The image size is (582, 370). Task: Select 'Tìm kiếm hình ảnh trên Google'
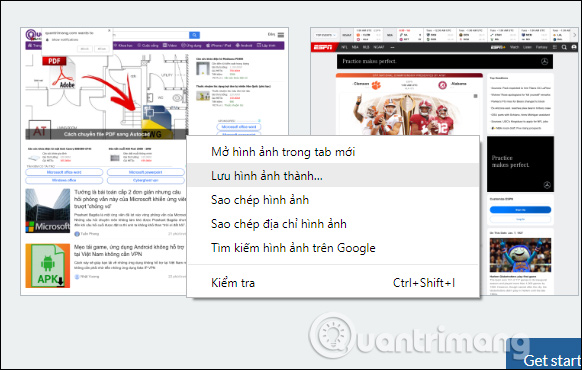point(333,248)
